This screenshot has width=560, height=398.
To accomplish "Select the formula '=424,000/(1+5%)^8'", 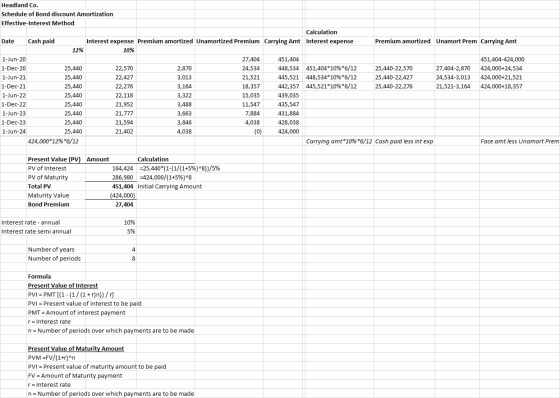I will pyautogui.click(x=166, y=178).
